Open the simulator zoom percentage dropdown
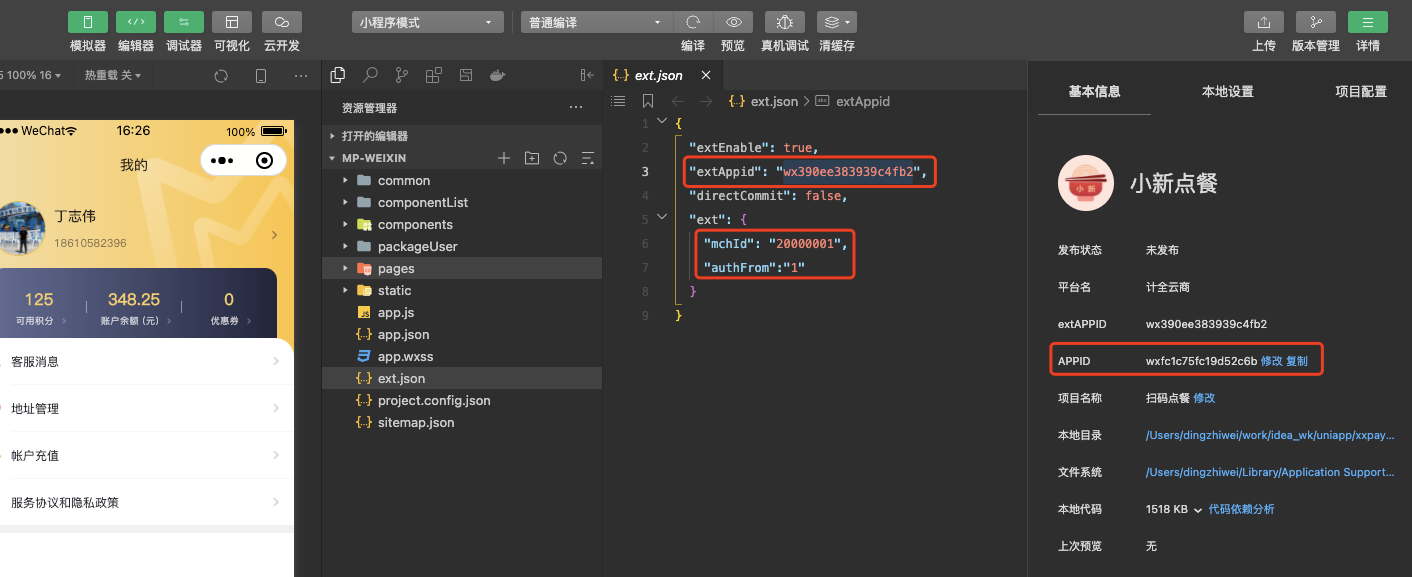The height and width of the screenshot is (577, 1412). pos(33,76)
